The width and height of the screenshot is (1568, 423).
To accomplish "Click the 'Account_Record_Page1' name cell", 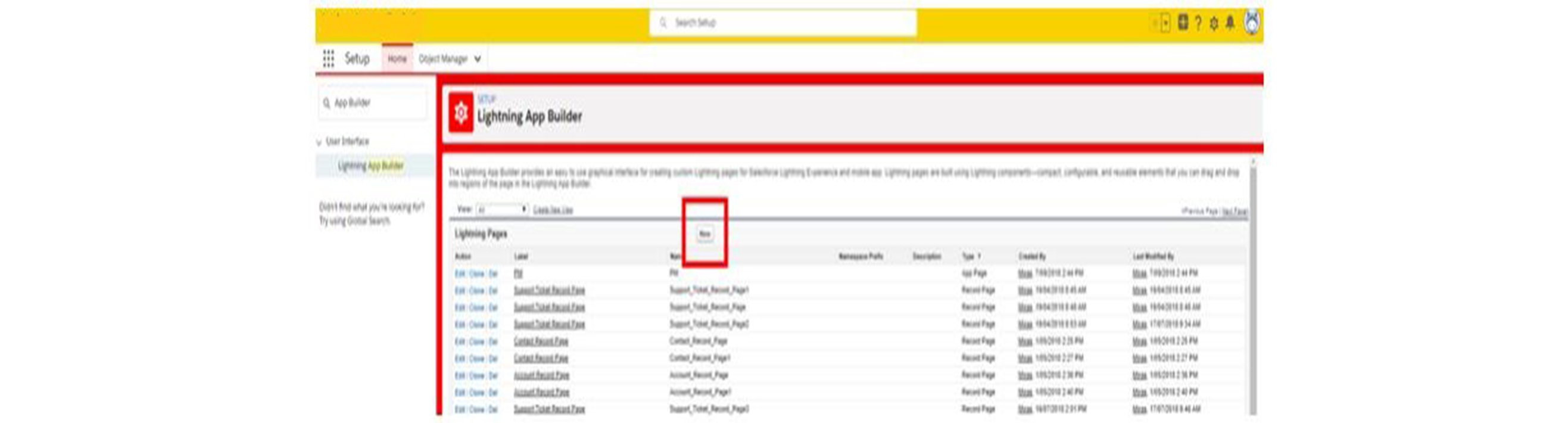I will pos(700,393).
